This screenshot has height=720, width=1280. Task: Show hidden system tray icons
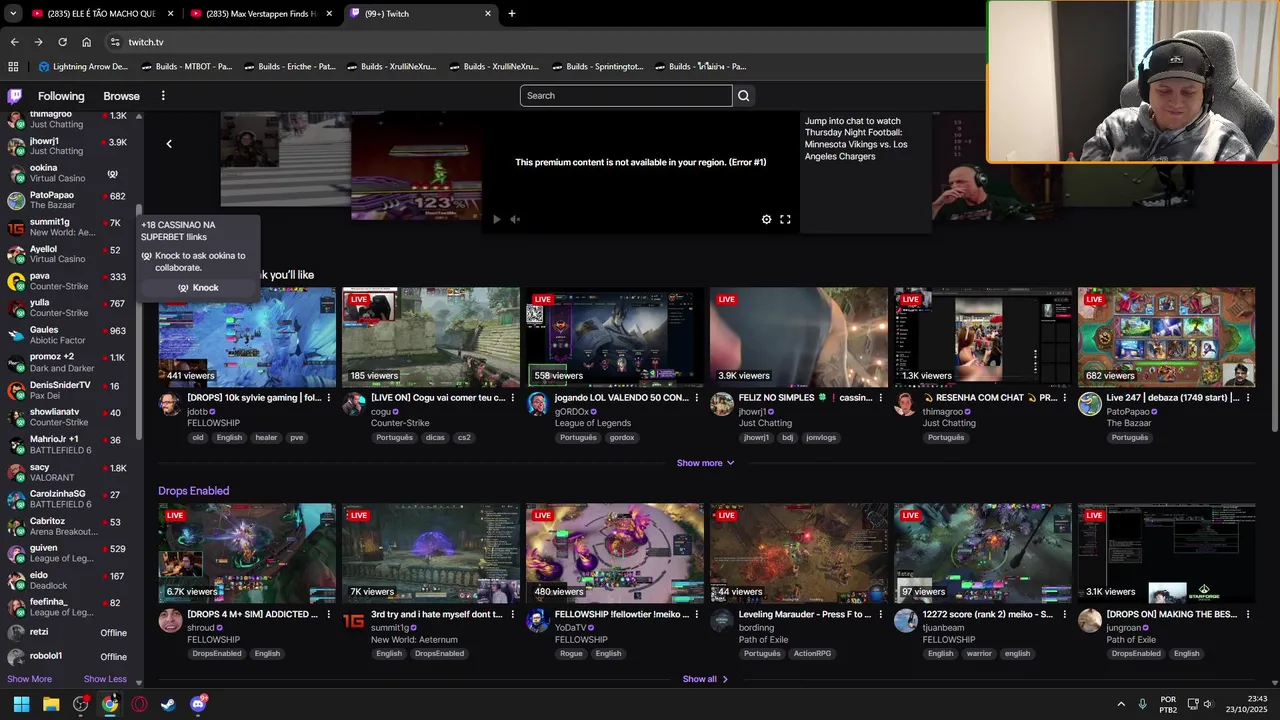1121,704
